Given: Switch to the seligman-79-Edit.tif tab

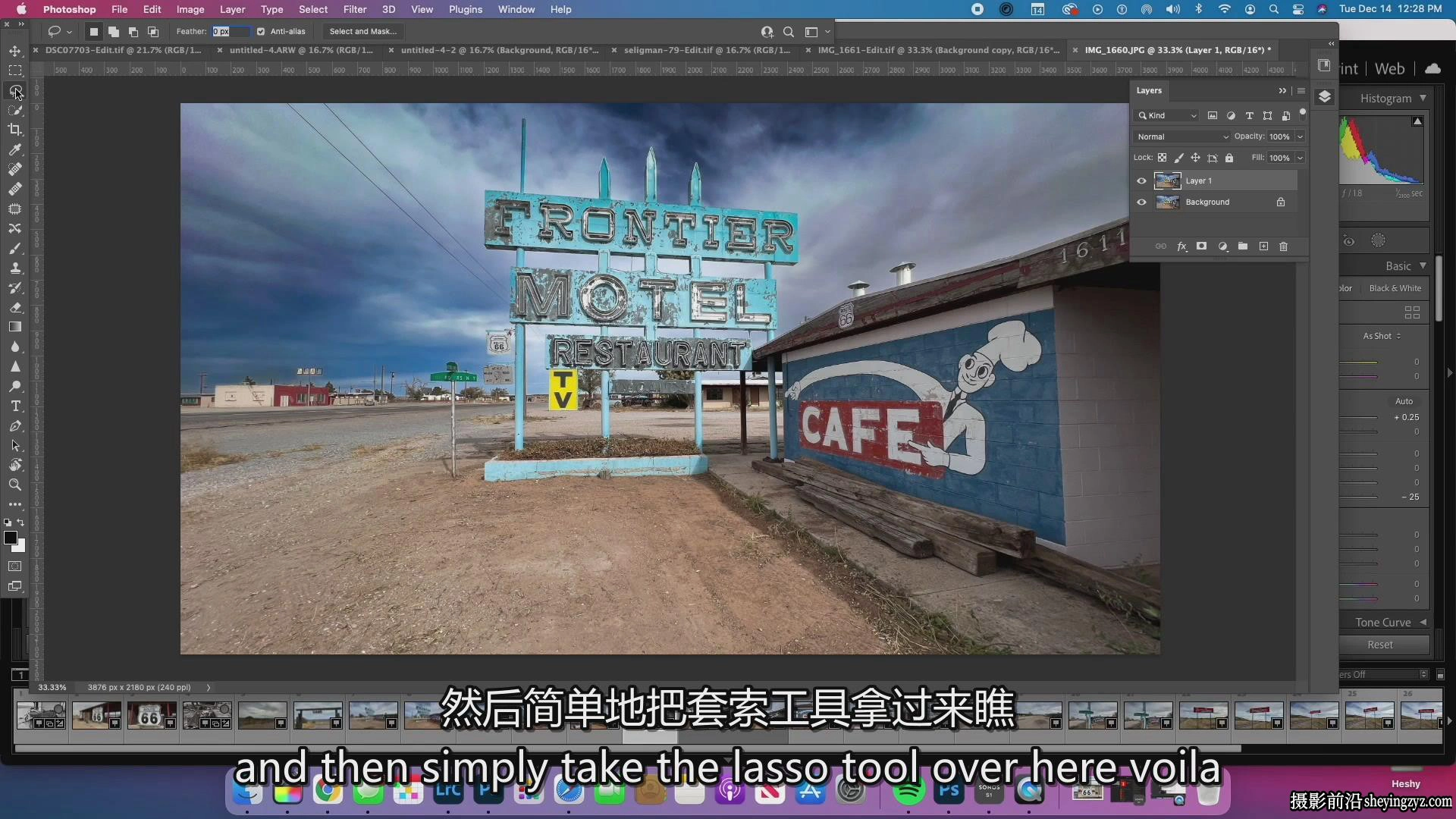Looking at the screenshot, I should [707, 50].
